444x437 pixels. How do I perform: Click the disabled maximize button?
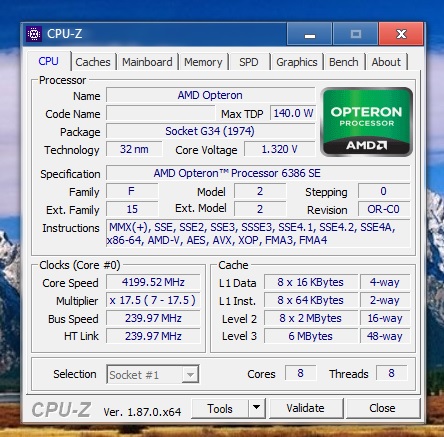coord(355,34)
